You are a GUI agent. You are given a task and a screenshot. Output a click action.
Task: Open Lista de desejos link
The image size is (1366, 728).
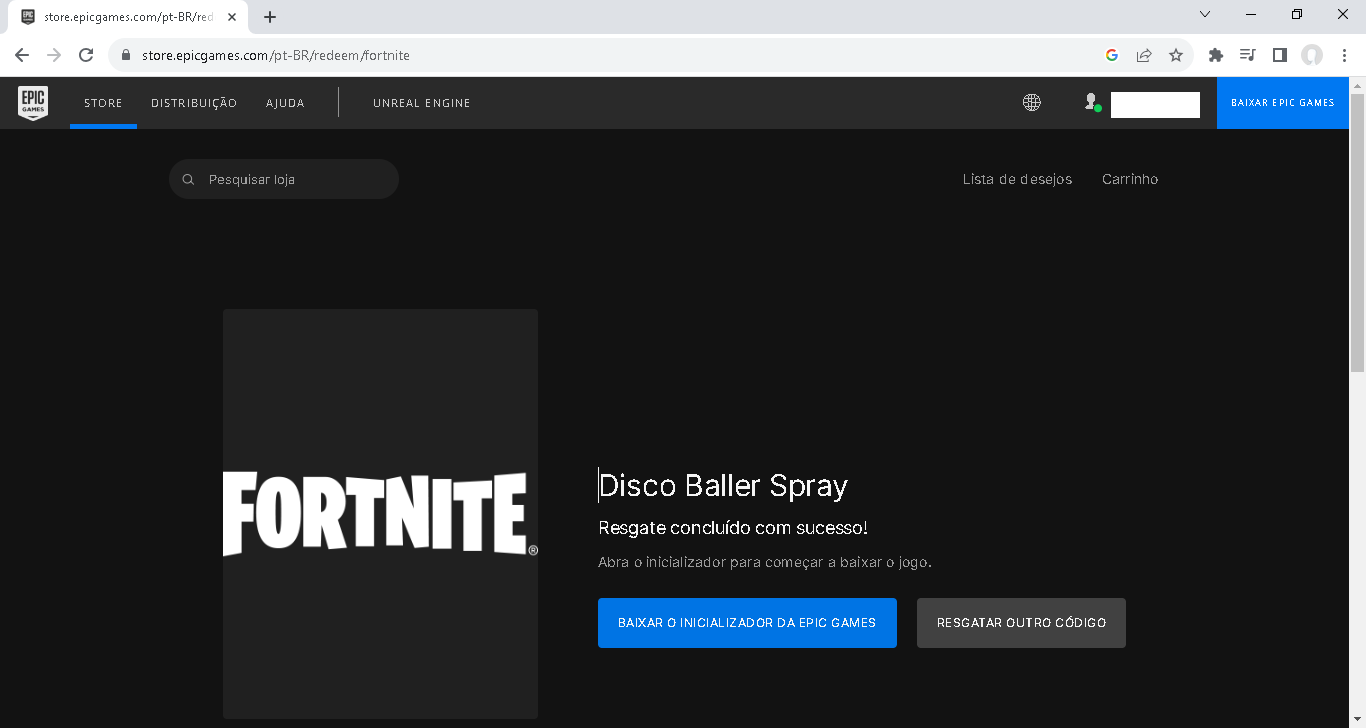tap(1017, 180)
